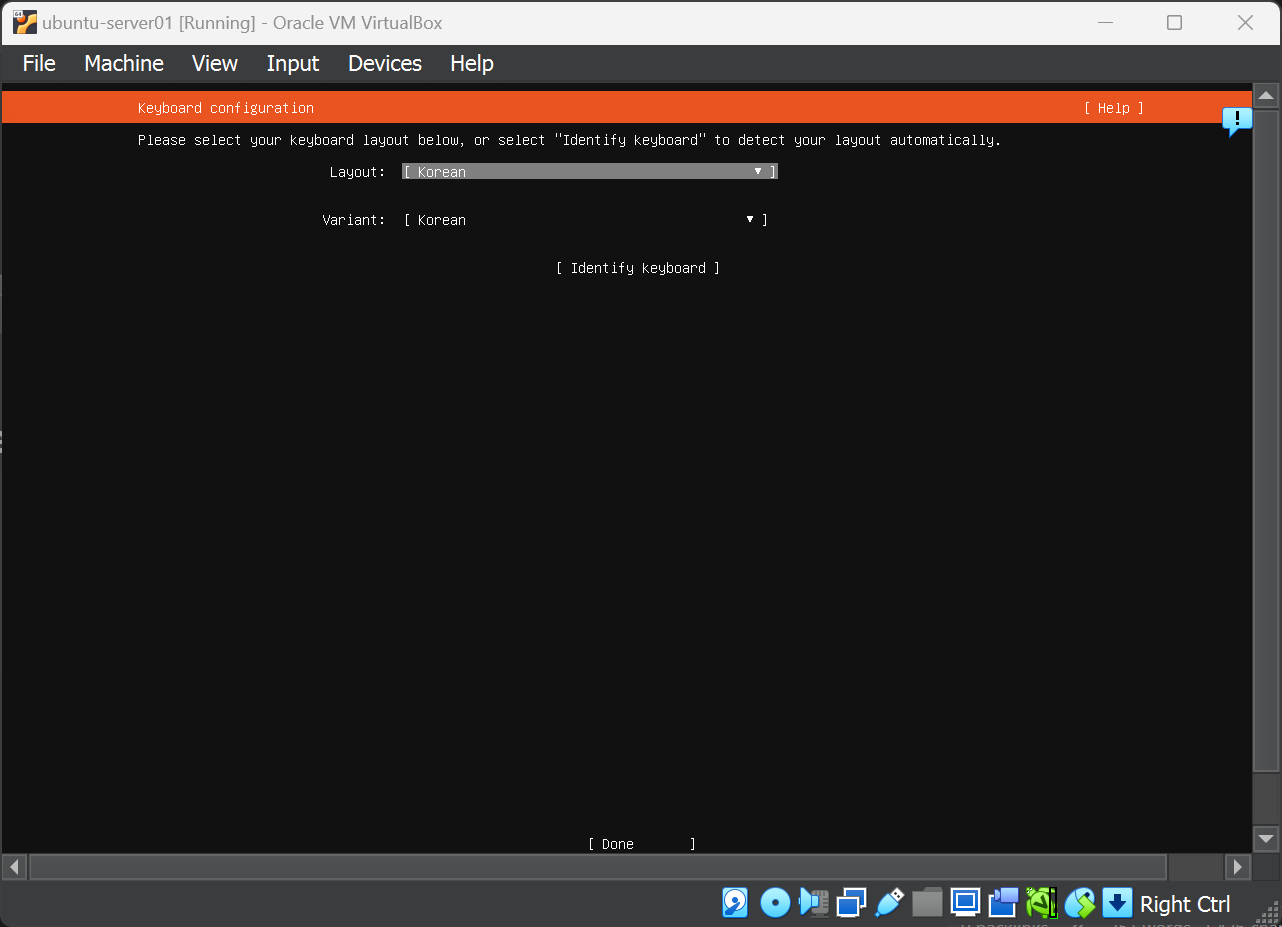The image size is (1282, 927).
Task: Expand the Layout dropdown set to Korean
Action: (589, 172)
